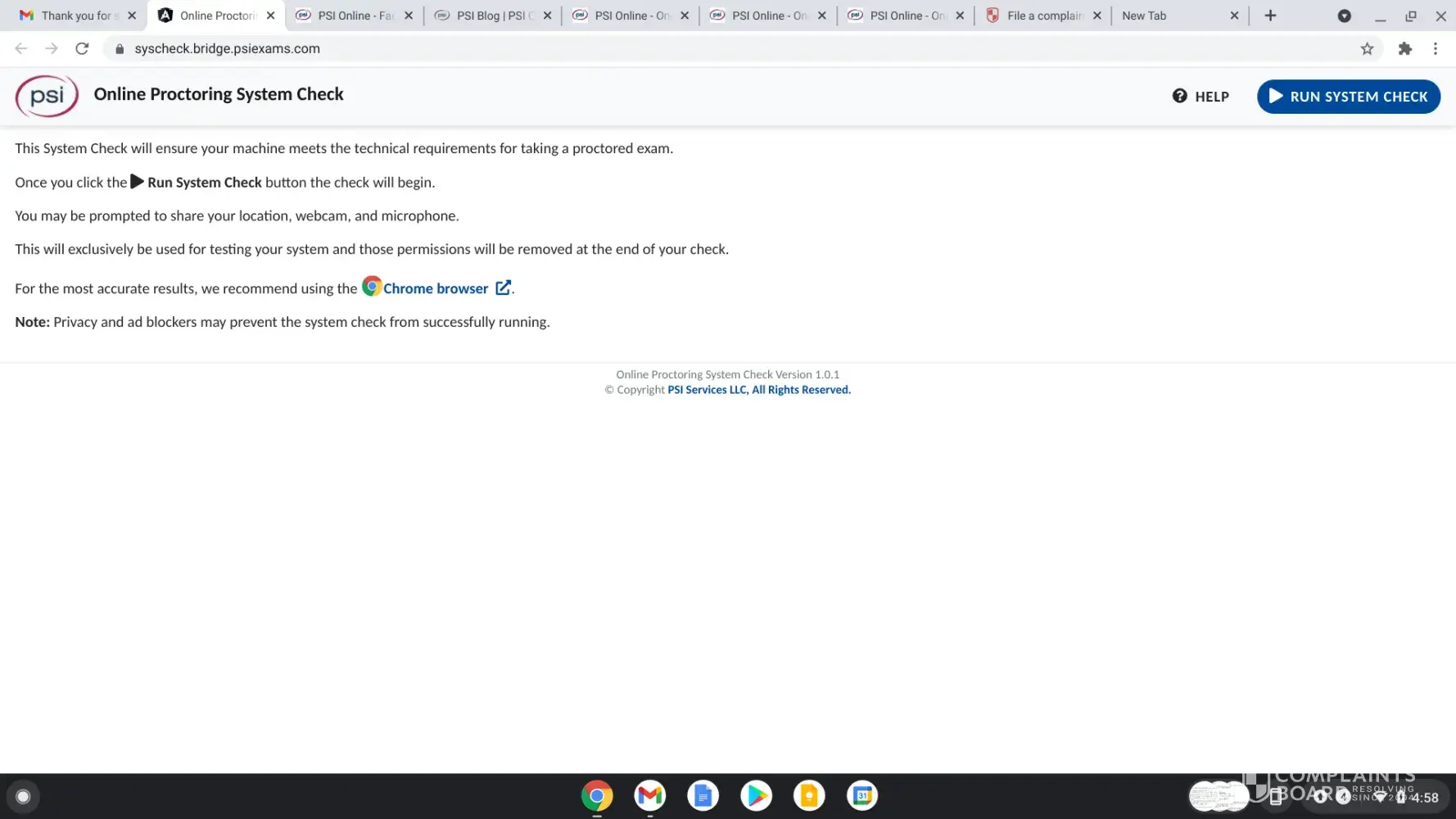The height and width of the screenshot is (819, 1456).
Task: Click the Chrome logo beside Chrome browser
Action: [x=372, y=287]
